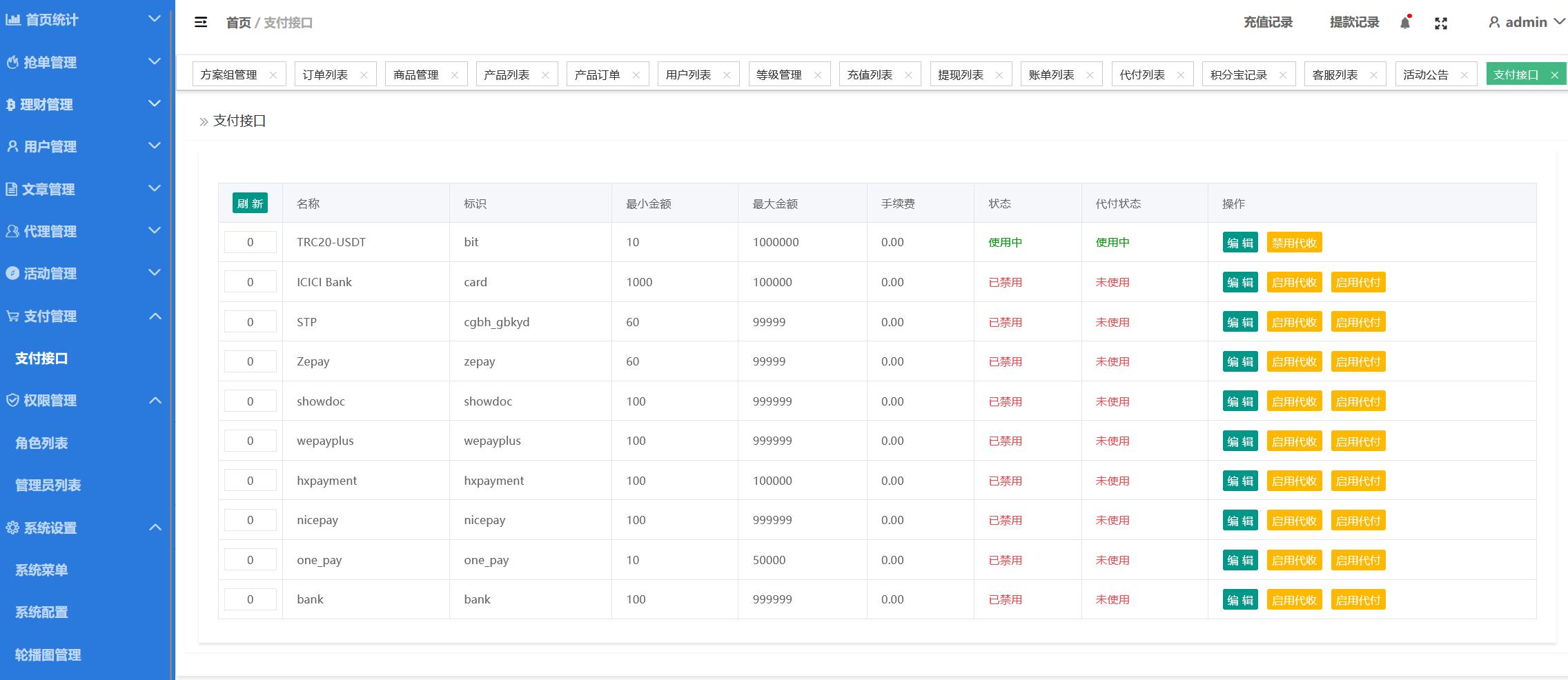The height and width of the screenshot is (680, 1568).
Task: Open 充值记录 link in top bar
Action: pyautogui.click(x=1268, y=22)
